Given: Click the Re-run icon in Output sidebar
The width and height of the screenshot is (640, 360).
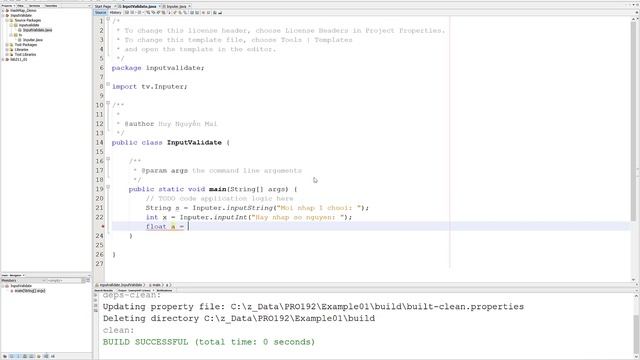Looking at the screenshot, I should [96, 295].
